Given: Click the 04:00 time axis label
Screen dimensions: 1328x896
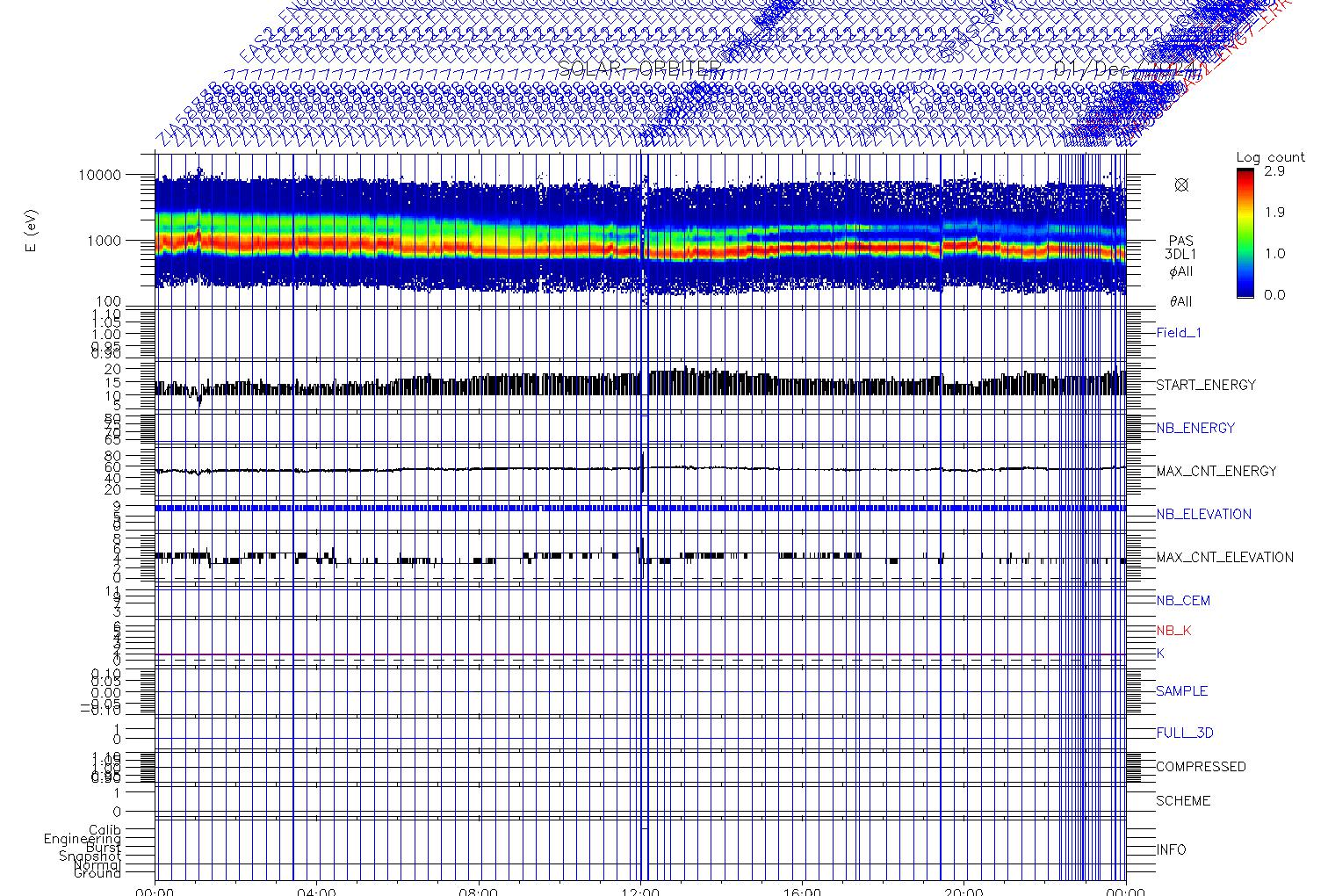Looking at the screenshot, I should coord(317,891).
